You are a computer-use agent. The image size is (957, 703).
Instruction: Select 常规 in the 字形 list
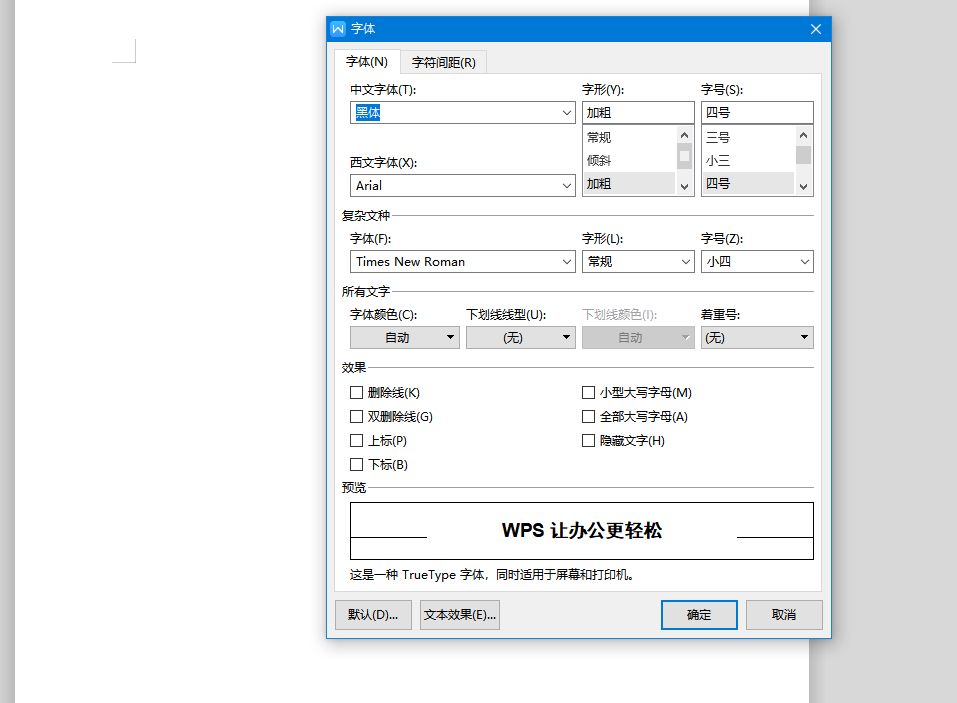pos(630,137)
